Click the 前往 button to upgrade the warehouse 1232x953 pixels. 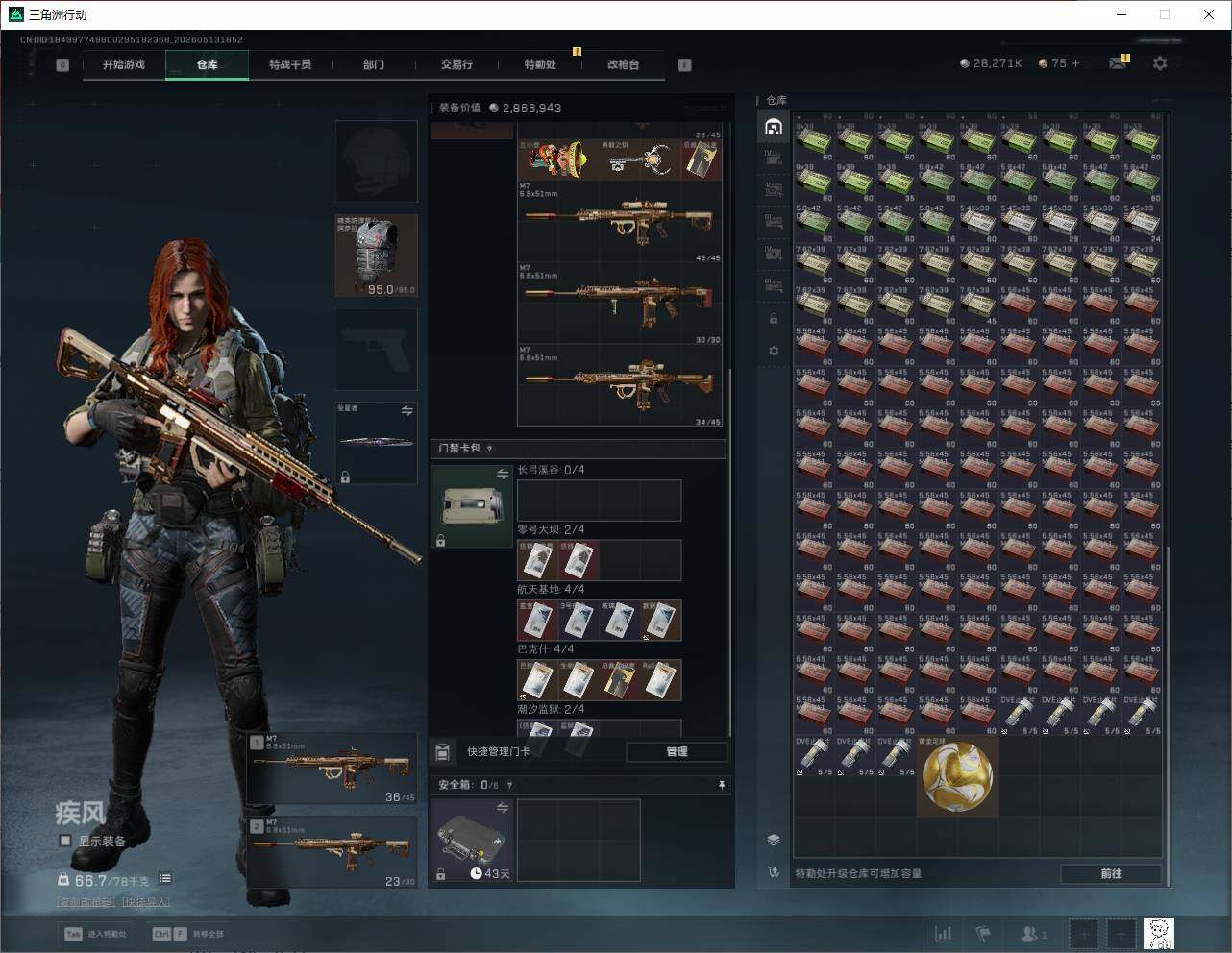pos(1111,873)
